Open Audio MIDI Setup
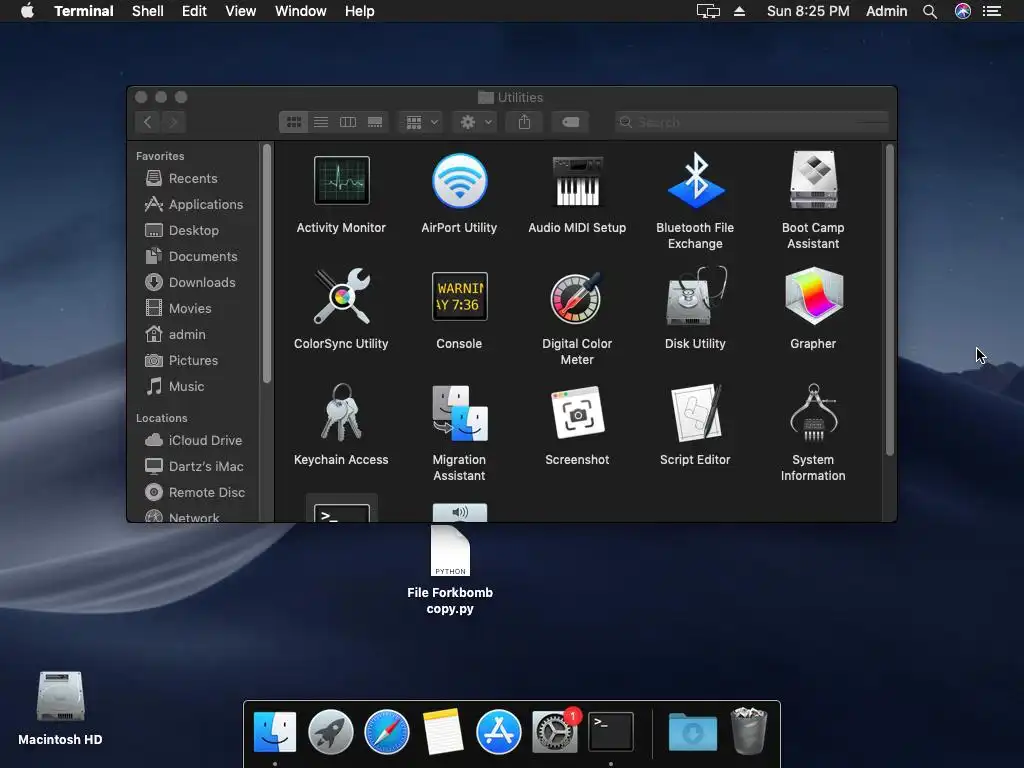 (x=577, y=181)
